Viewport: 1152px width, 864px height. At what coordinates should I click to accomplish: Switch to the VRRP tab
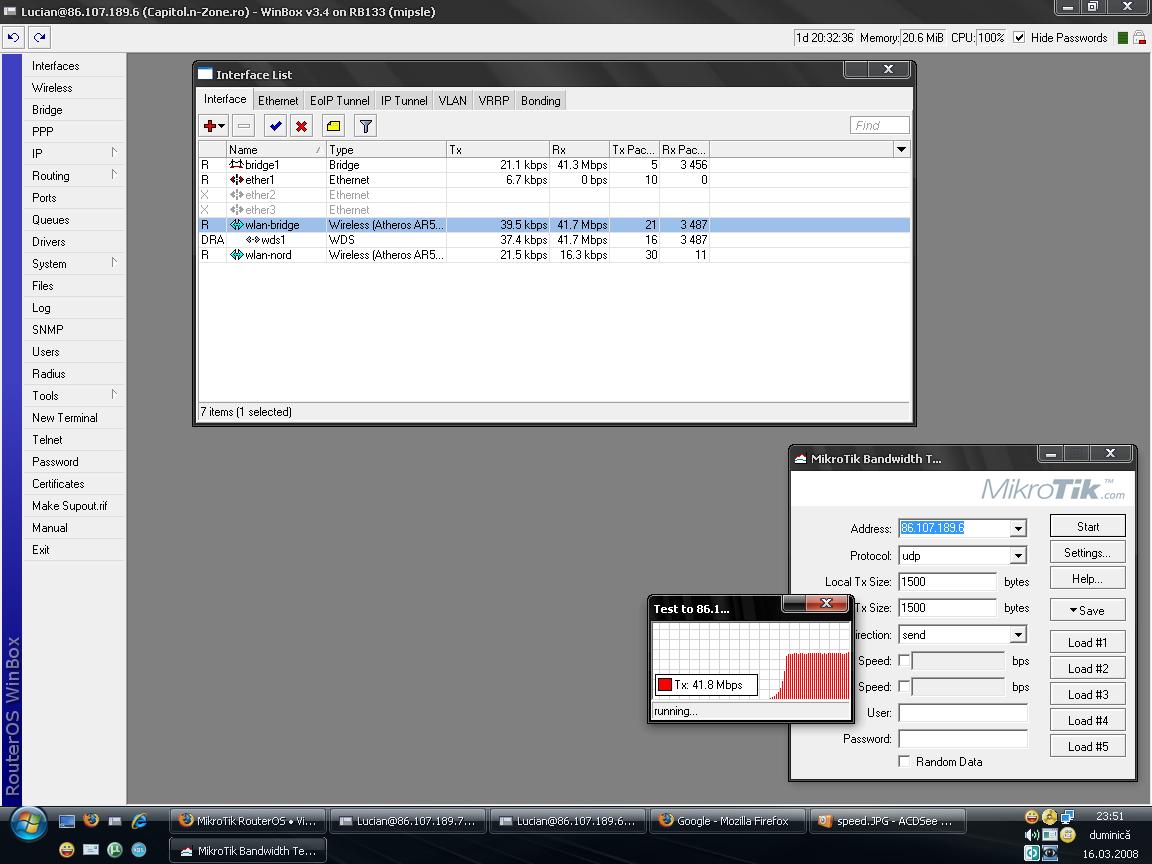[494, 101]
